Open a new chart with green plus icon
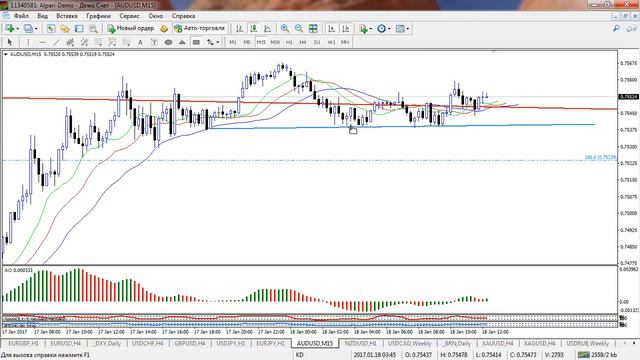The height and width of the screenshot is (360, 640). point(9,29)
